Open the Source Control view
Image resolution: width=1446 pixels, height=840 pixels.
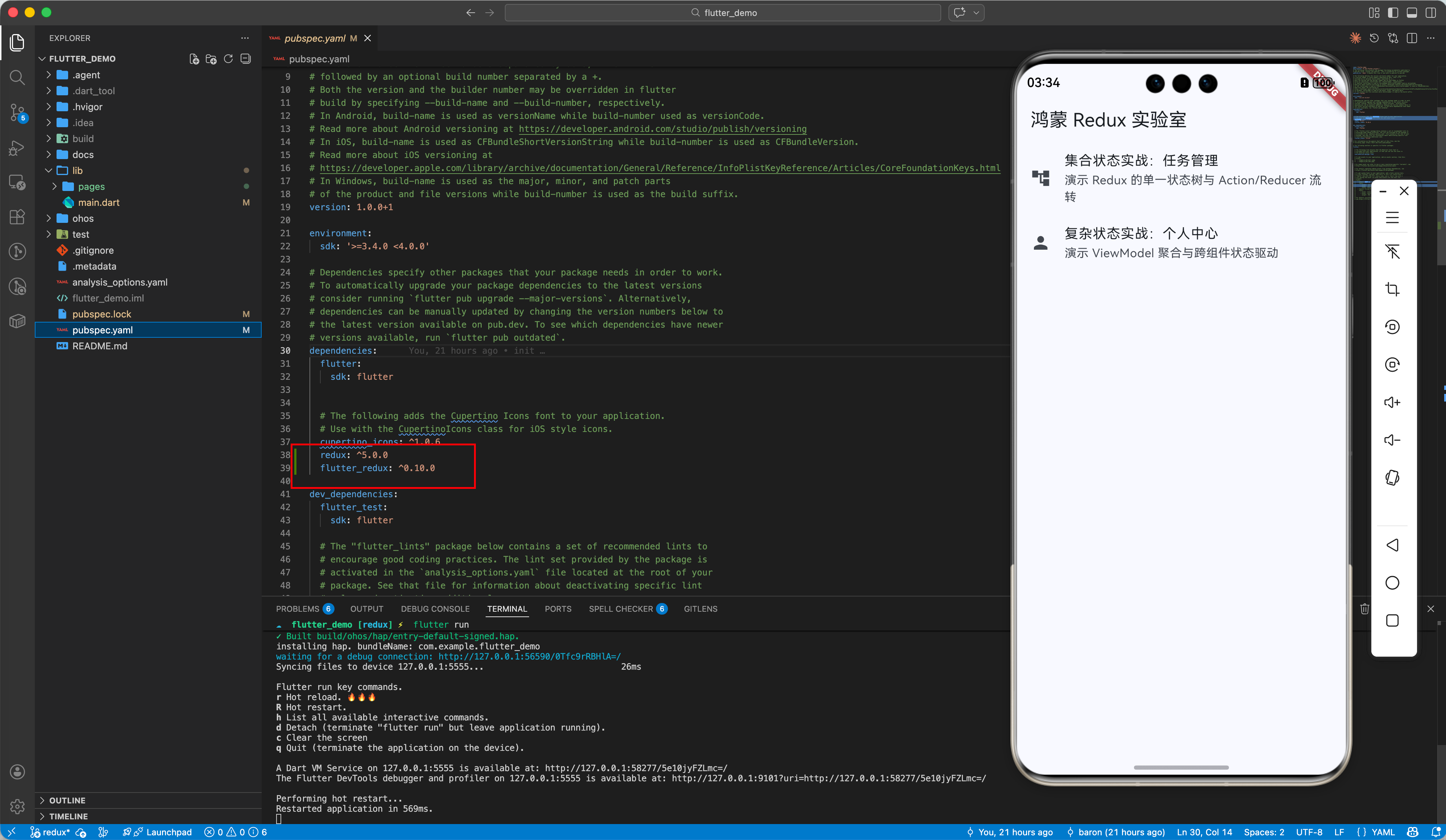pyautogui.click(x=17, y=112)
